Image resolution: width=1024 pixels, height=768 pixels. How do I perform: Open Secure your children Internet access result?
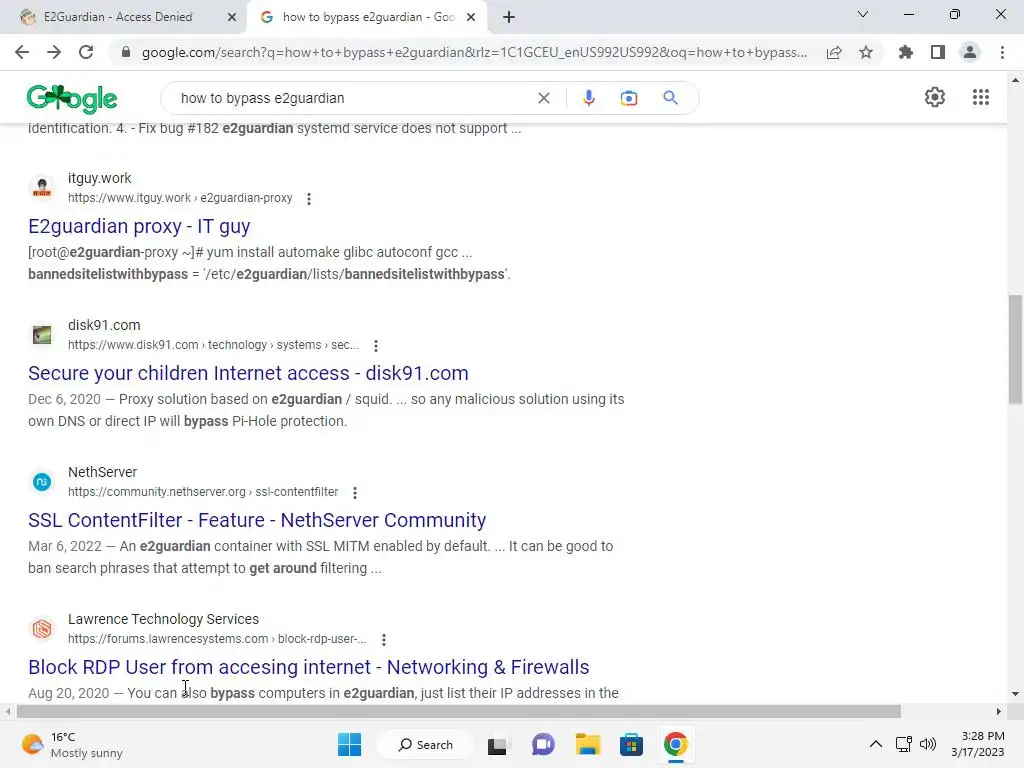(x=248, y=373)
